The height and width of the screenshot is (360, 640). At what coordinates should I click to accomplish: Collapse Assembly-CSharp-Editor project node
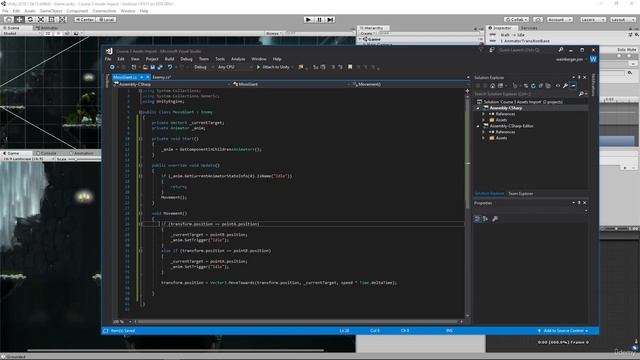click(x=478, y=126)
